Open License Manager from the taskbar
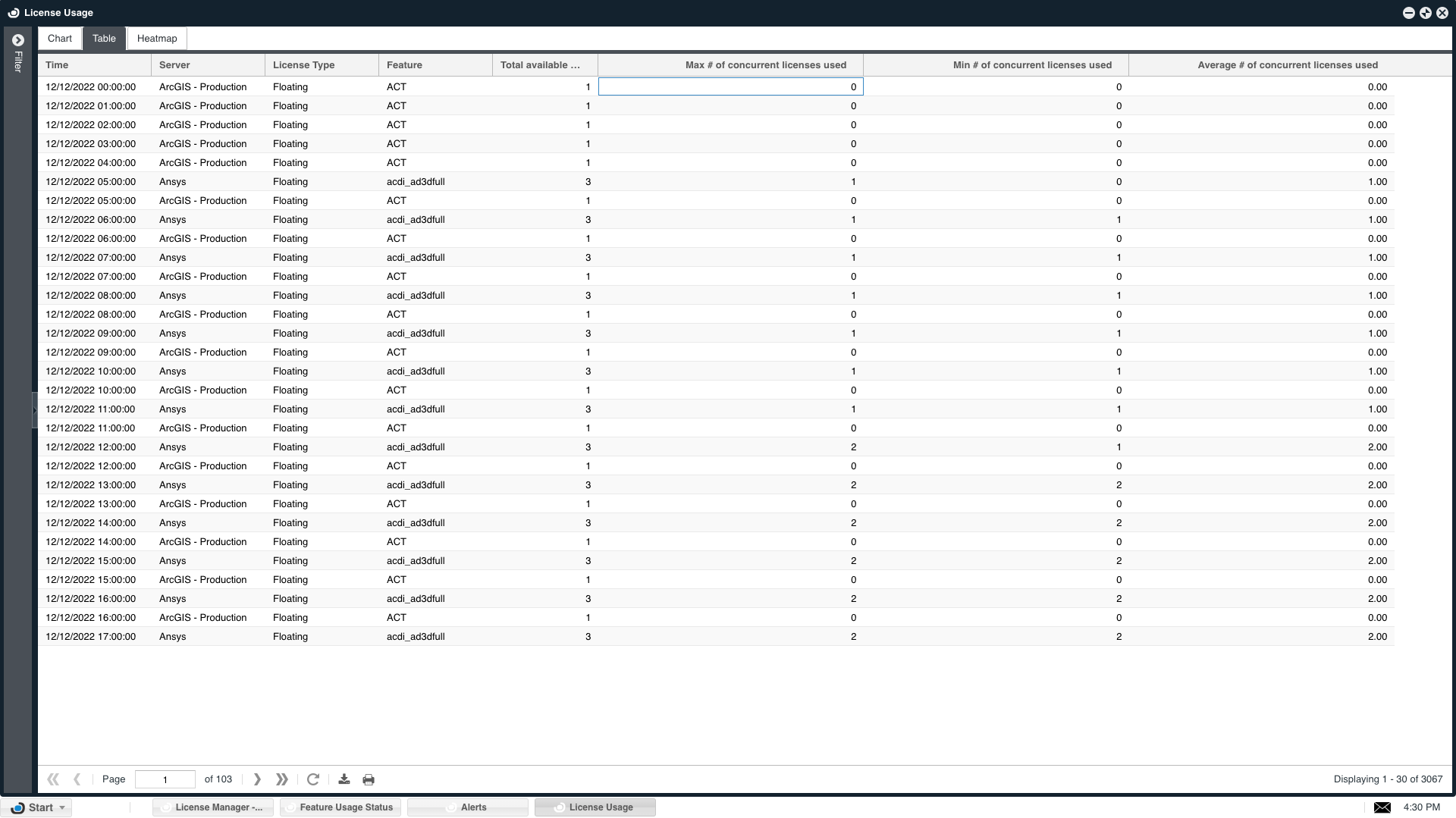1456x818 pixels. [x=215, y=807]
